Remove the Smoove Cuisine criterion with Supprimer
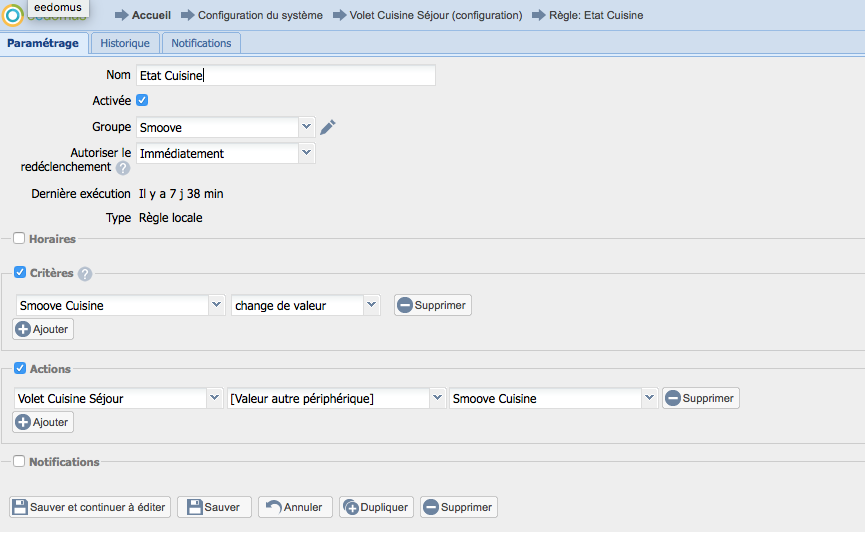865x549 pixels. (432, 305)
